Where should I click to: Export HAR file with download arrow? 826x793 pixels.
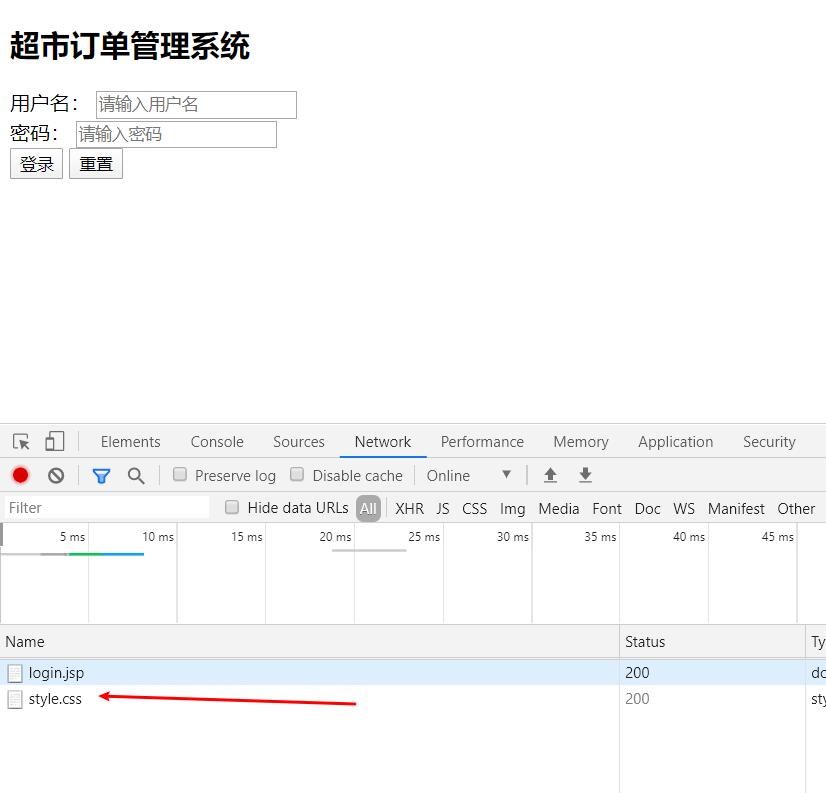[585, 475]
